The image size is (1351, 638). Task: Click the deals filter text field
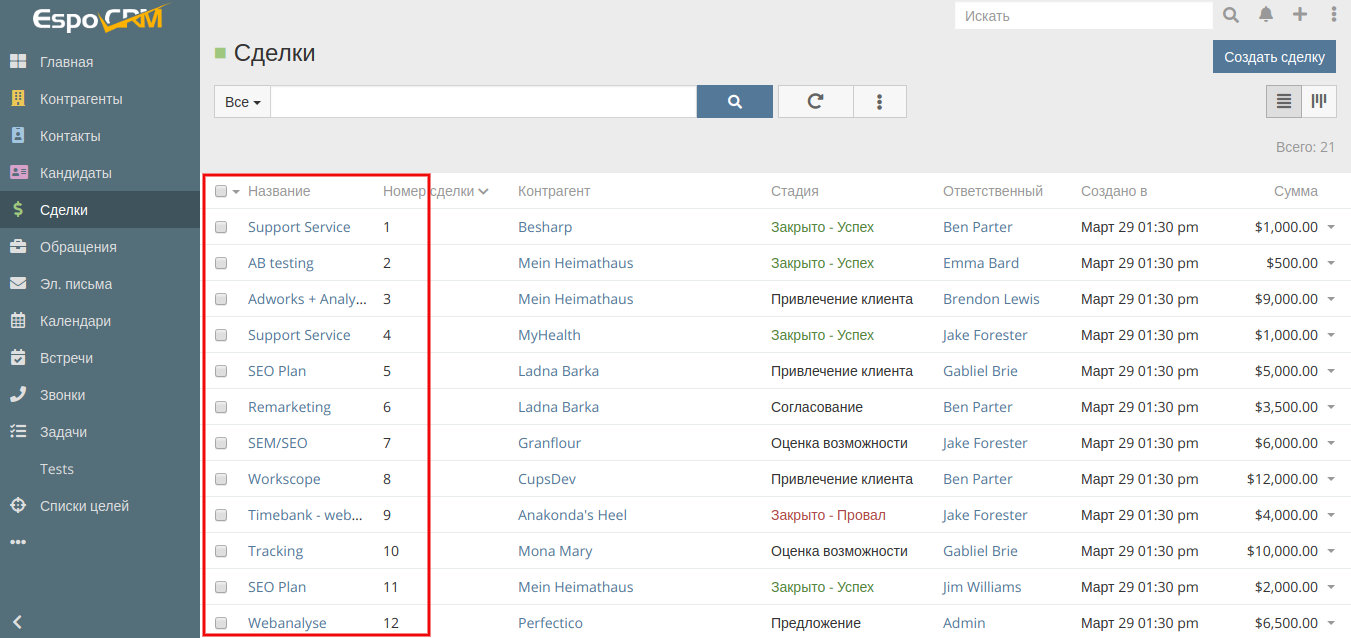coord(483,102)
